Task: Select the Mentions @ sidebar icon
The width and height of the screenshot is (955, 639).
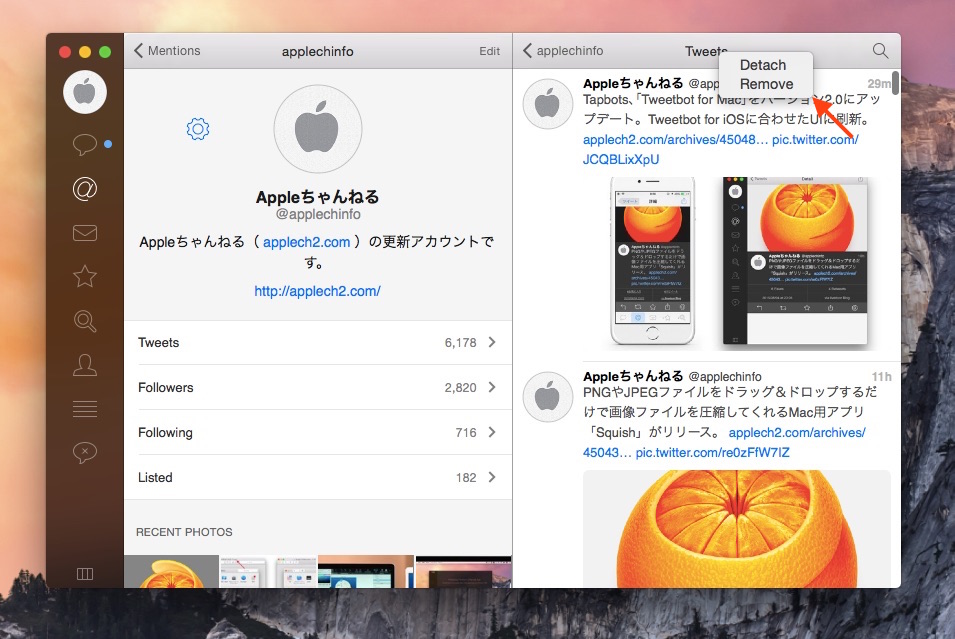Action: (85, 189)
